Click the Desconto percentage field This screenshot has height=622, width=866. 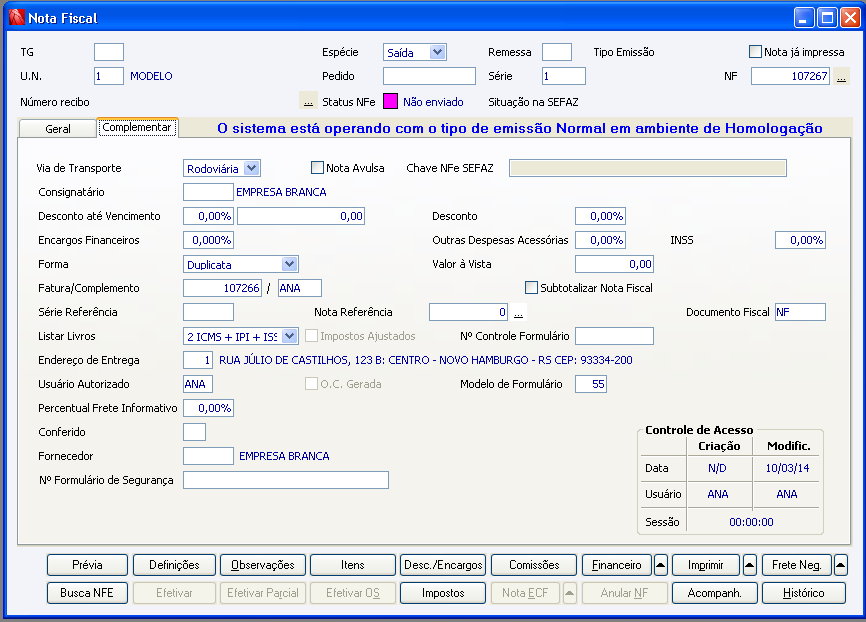pos(600,216)
